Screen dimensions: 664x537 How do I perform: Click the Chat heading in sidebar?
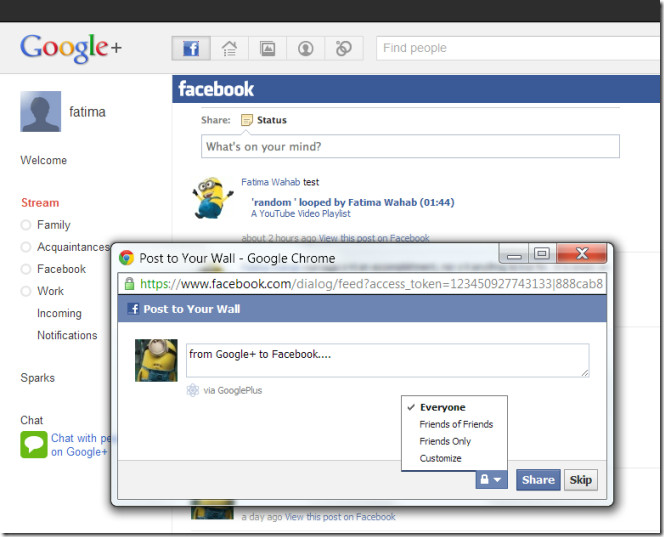coord(32,420)
